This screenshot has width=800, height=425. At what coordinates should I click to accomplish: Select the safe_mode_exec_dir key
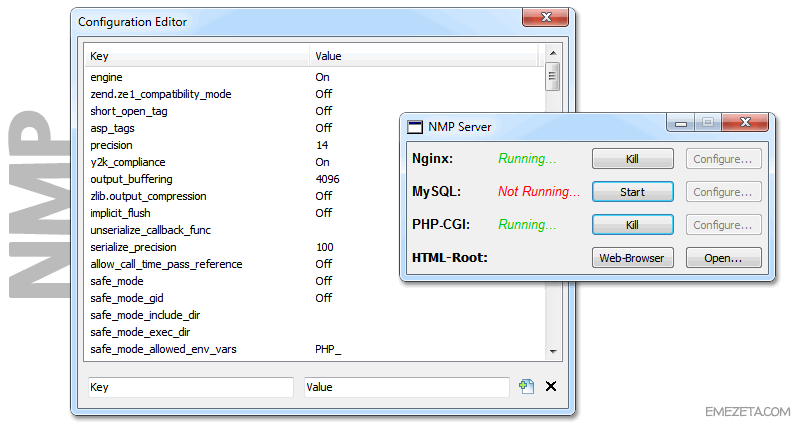tap(140, 332)
